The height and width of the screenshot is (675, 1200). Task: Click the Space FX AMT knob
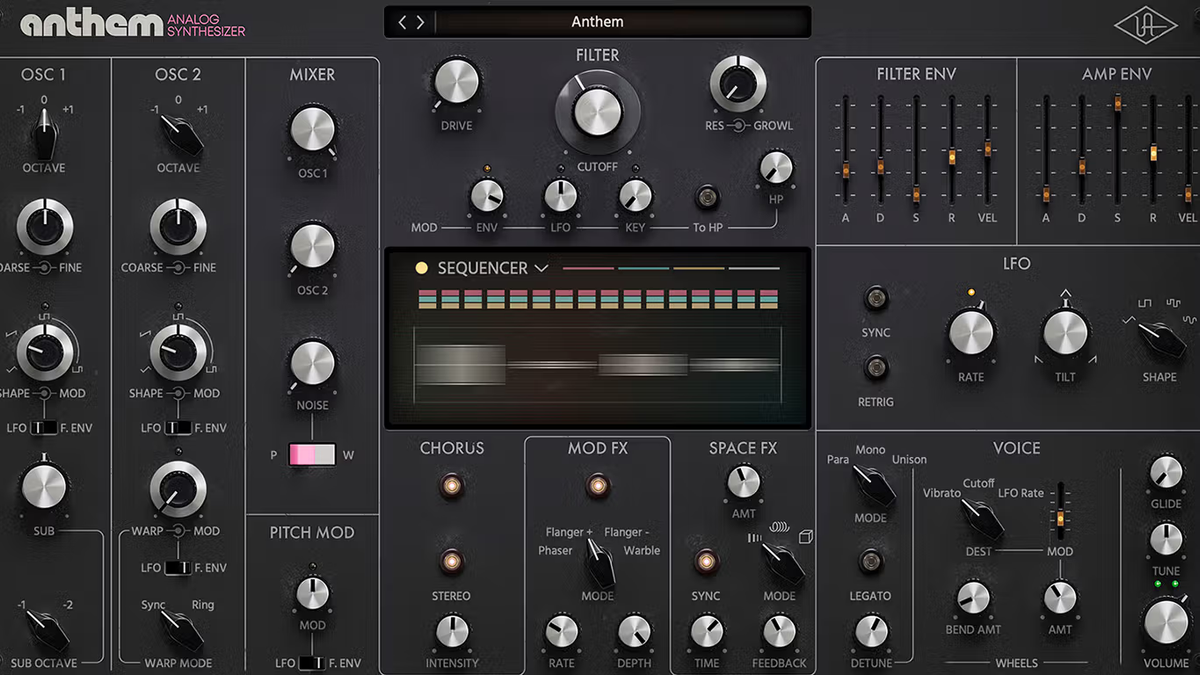[x=743, y=483]
